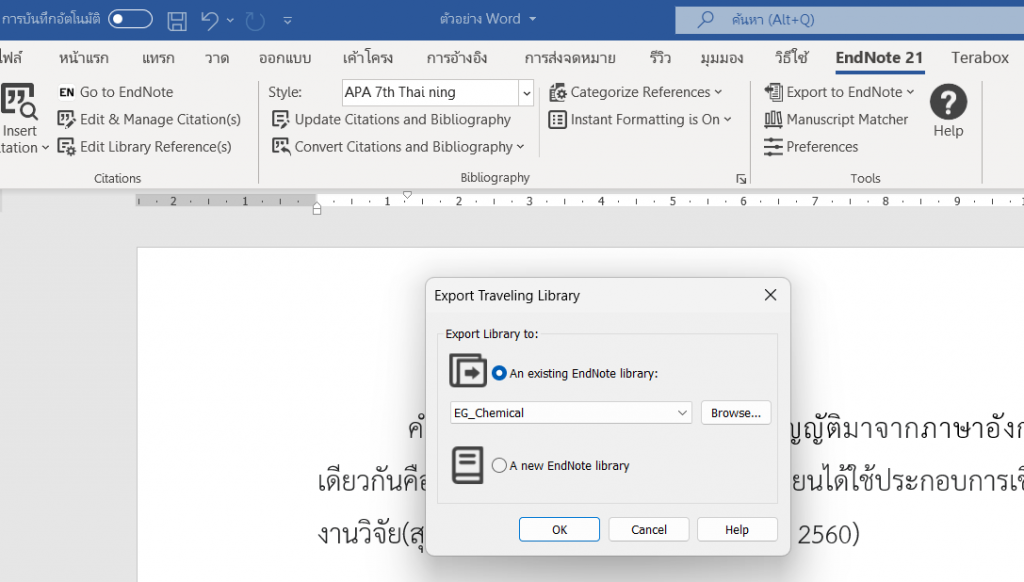This screenshot has height=582, width=1024.
Task: Open Categorize References menu
Action: pyautogui.click(x=635, y=92)
